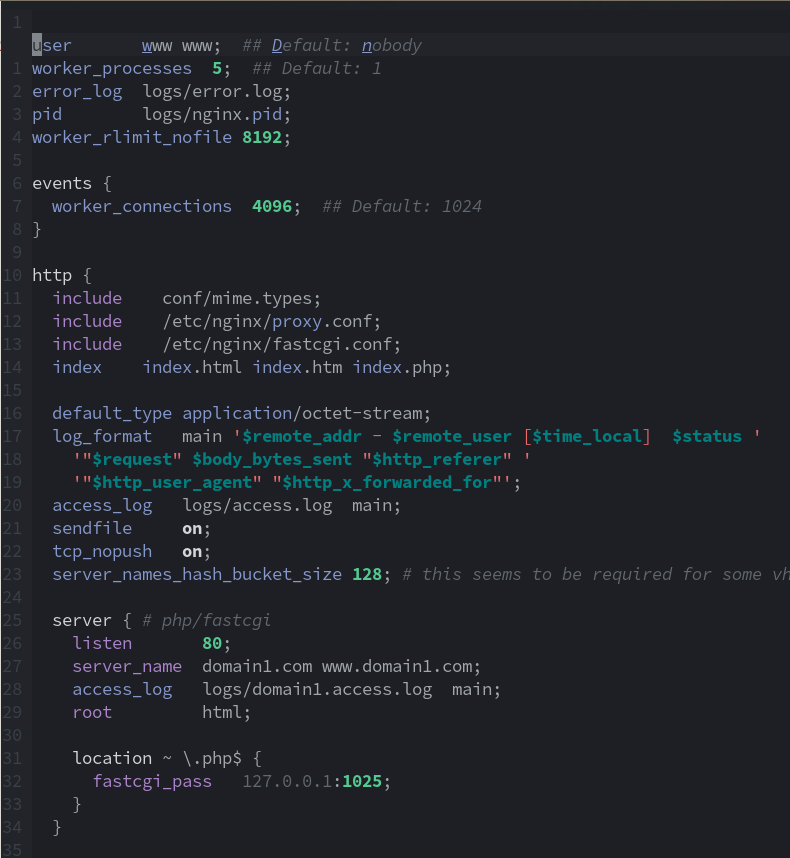
Task: Click 'logs/nginx.pid;' path
Action: click(x=217, y=114)
